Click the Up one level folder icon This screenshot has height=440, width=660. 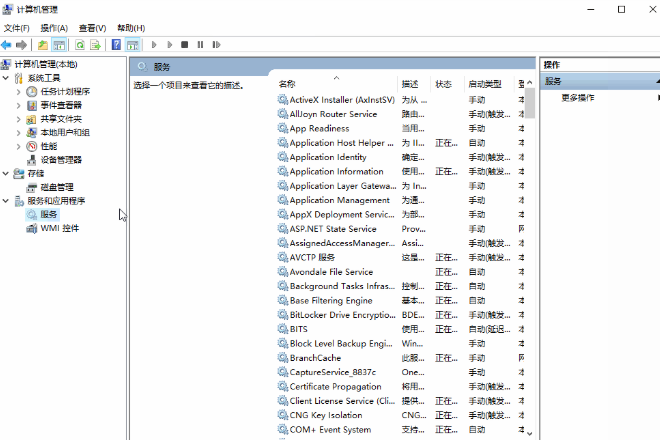tap(43, 45)
